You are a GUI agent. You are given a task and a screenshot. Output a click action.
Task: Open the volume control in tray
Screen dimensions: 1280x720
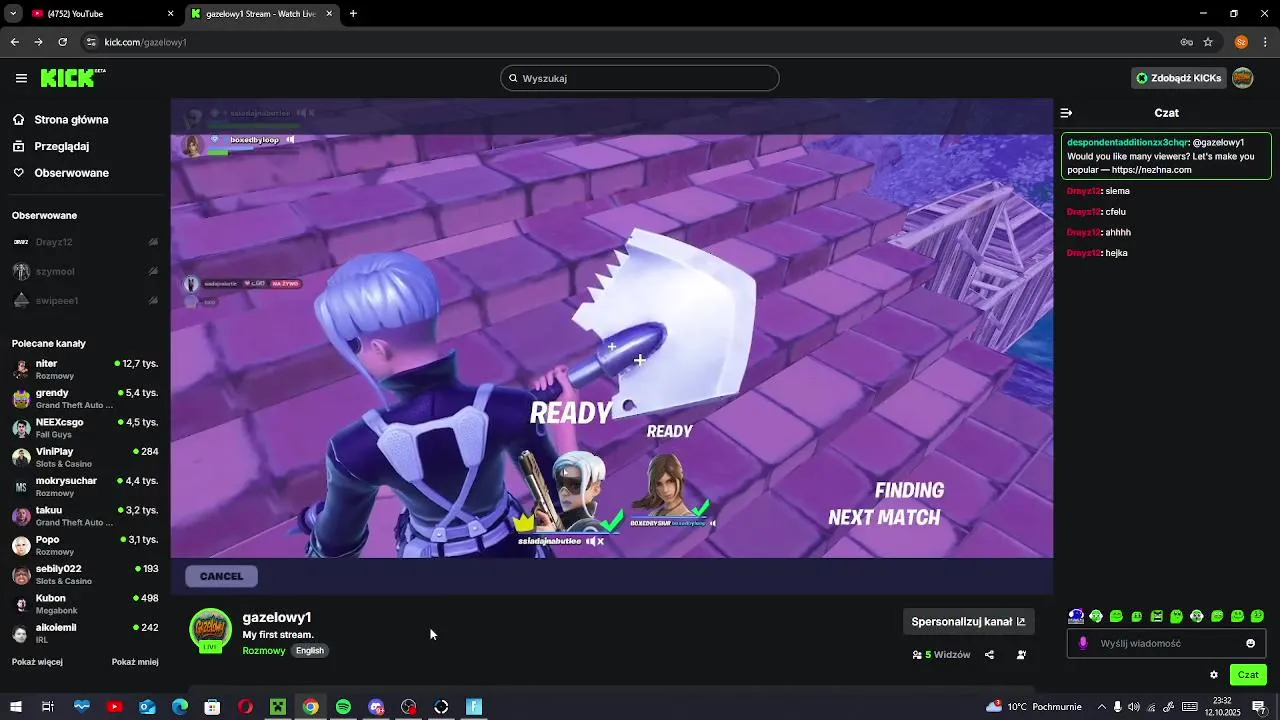coord(1135,707)
